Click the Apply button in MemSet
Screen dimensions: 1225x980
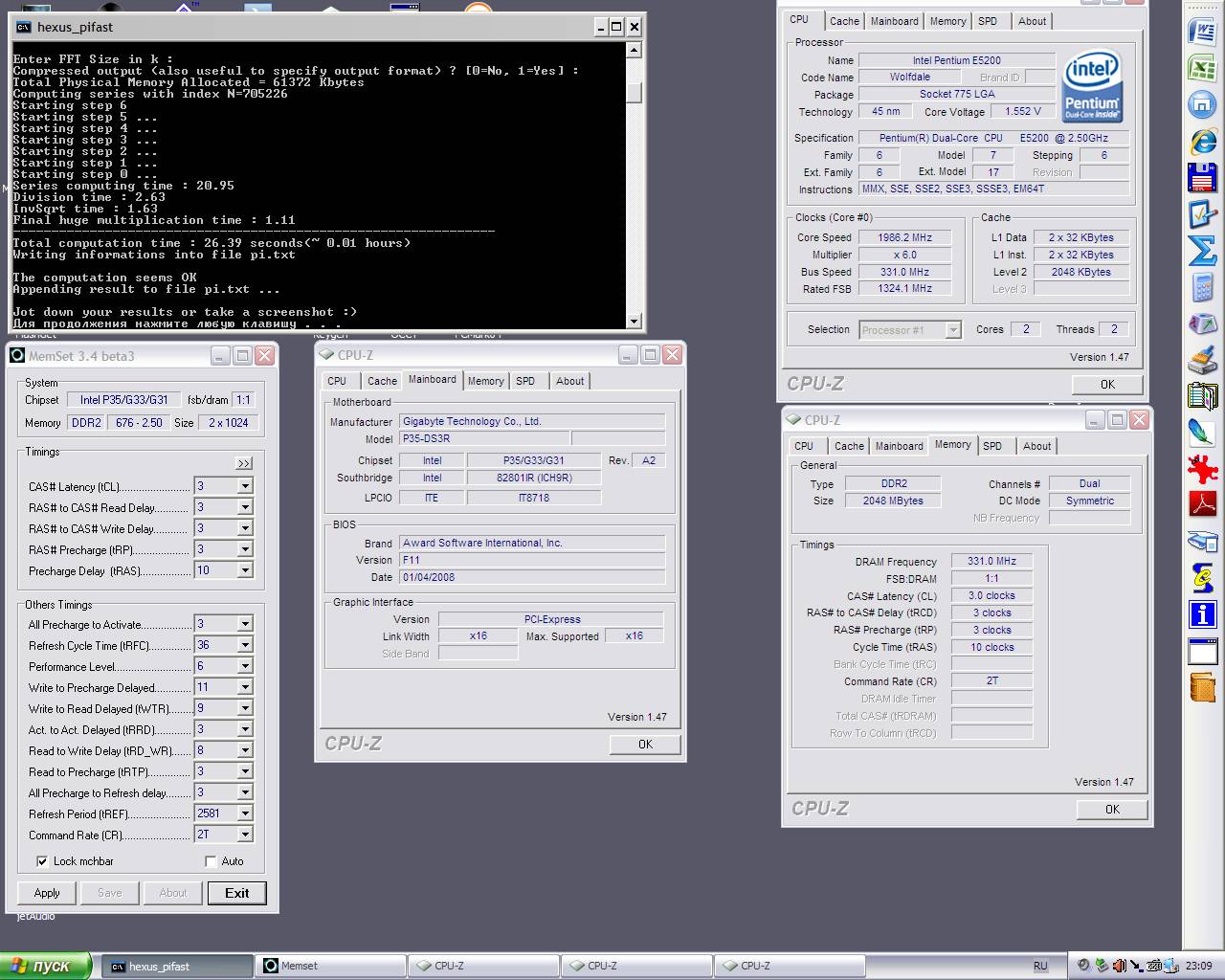coord(47,893)
